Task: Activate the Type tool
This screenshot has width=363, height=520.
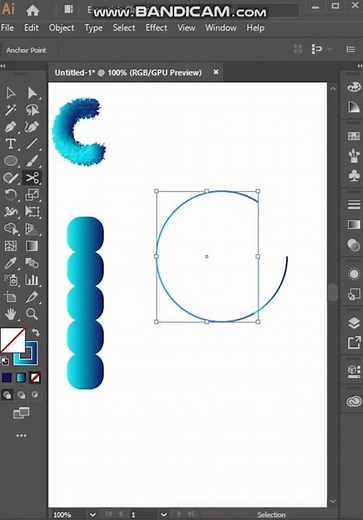Action: [11, 144]
